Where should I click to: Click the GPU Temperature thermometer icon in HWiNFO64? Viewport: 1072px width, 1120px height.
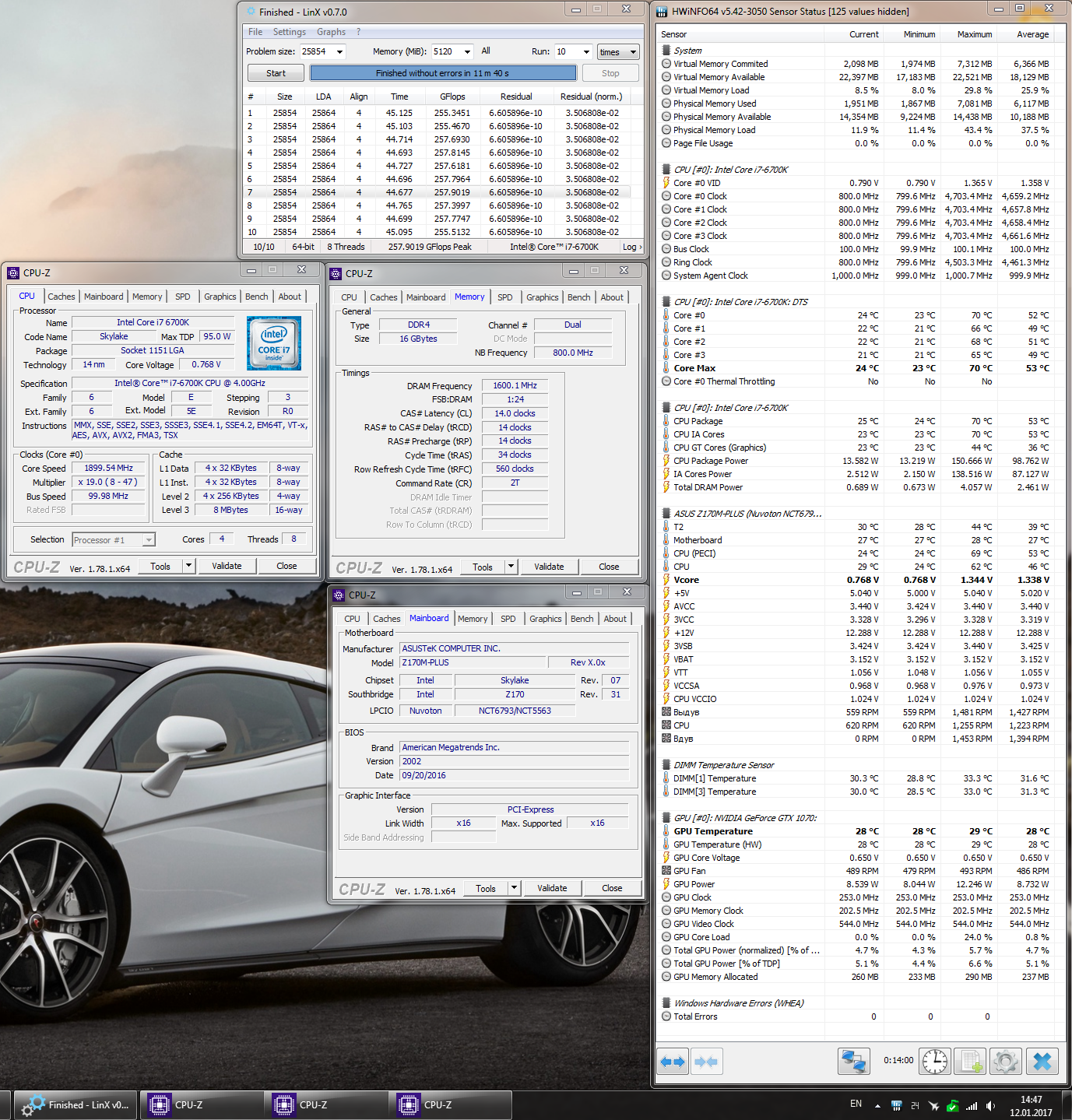tap(666, 831)
